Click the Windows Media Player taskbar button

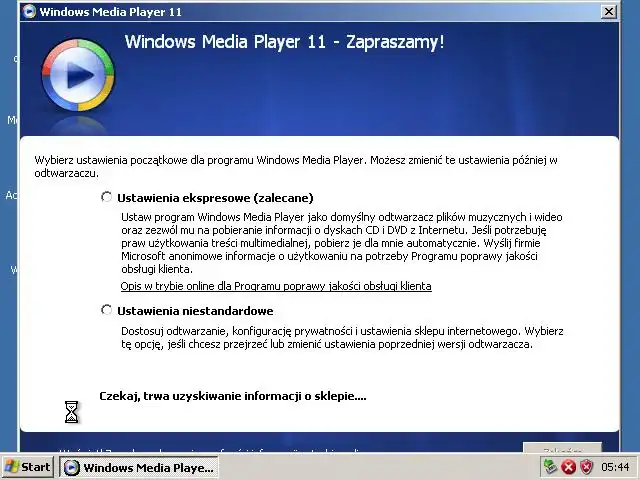(x=139, y=467)
